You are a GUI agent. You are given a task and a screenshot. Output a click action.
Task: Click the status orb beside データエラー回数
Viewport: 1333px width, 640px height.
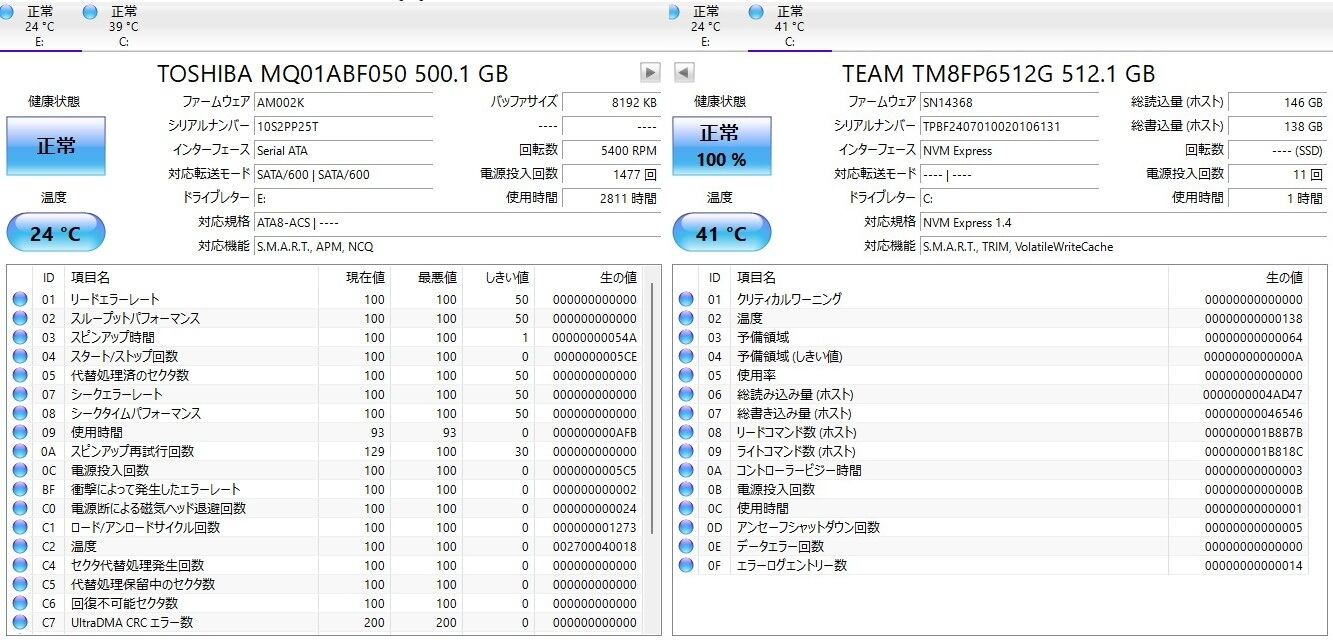pos(685,547)
